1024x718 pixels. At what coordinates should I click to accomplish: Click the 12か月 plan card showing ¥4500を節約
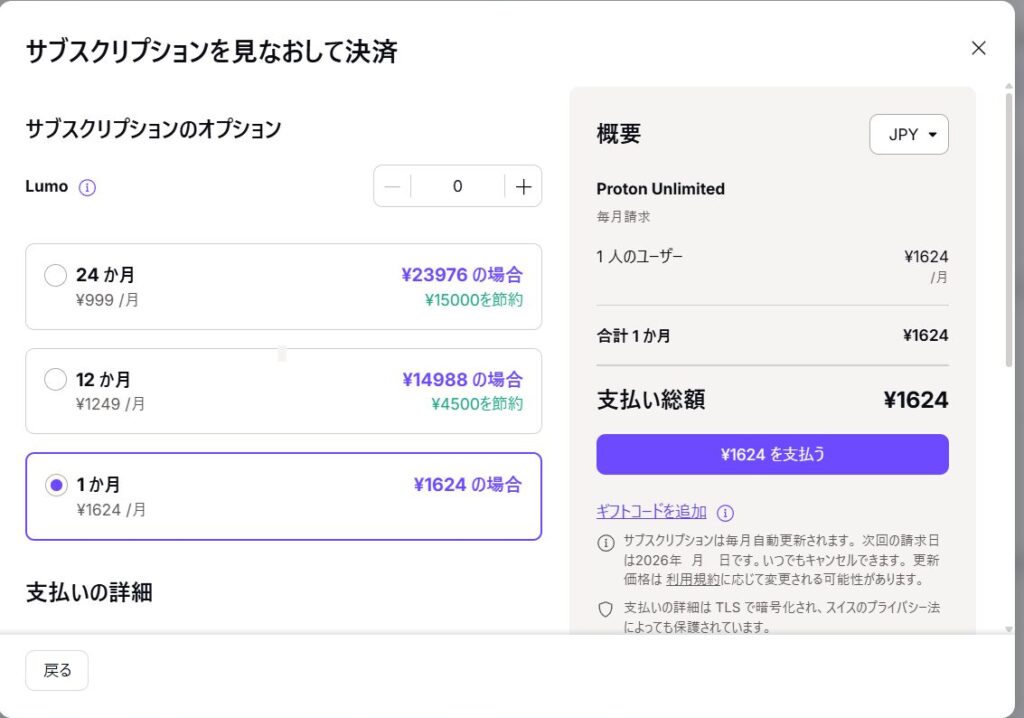tap(283, 390)
